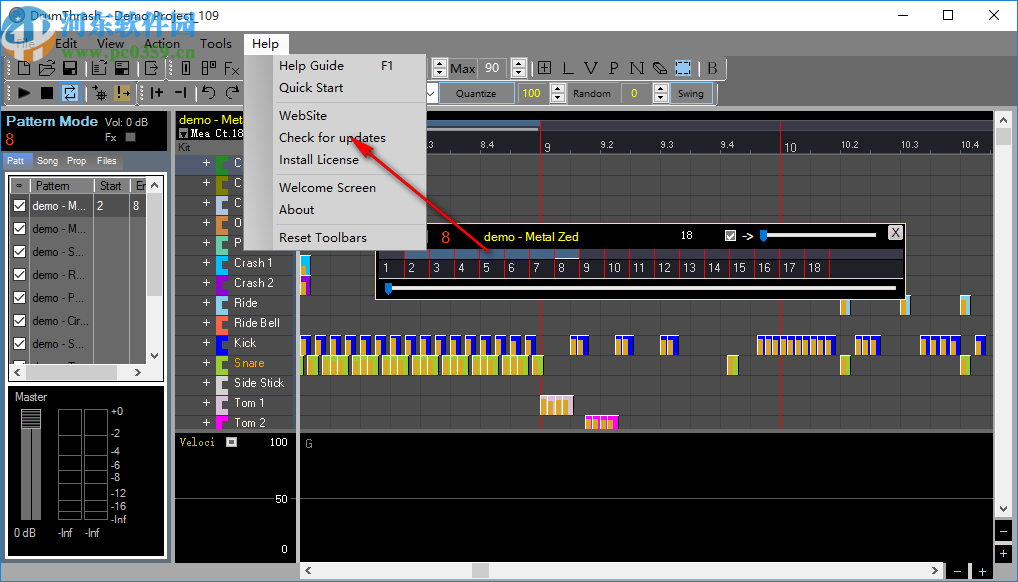Image resolution: width=1018 pixels, height=582 pixels.
Task: Select the Eraser tool icon
Action: pos(659,68)
